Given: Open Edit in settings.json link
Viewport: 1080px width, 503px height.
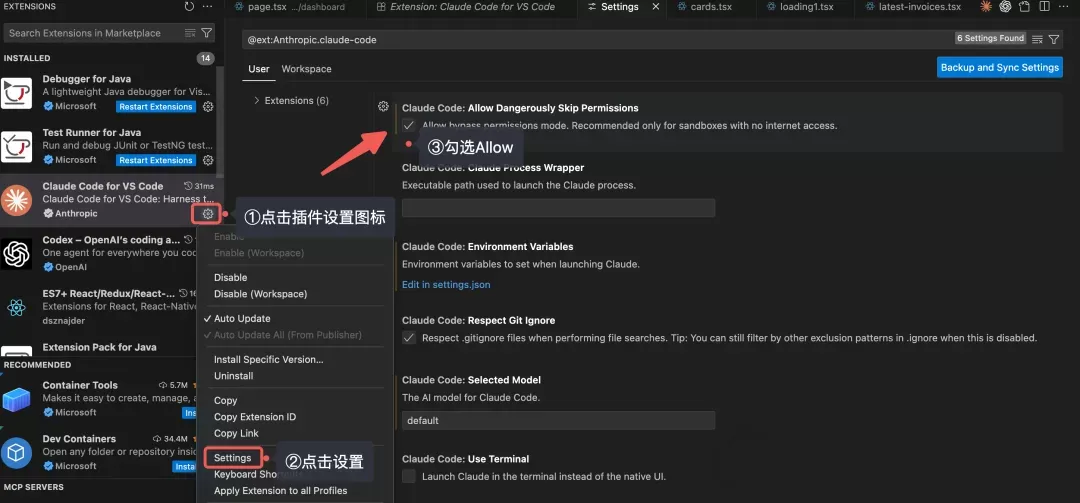Looking at the screenshot, I should click(x=446, y=285).
